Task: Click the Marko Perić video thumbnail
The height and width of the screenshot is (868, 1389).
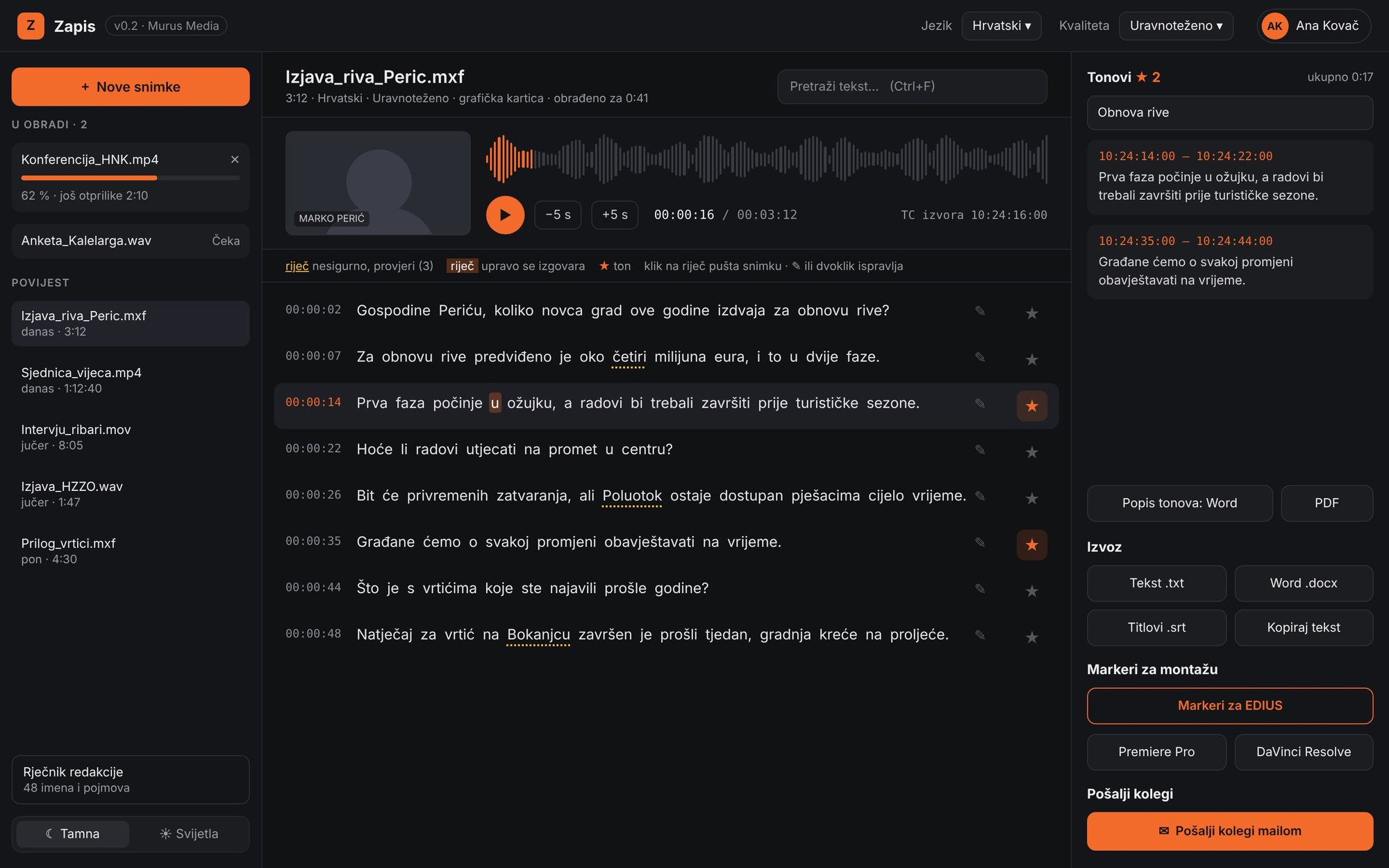Action: click(x=378, y=183)
